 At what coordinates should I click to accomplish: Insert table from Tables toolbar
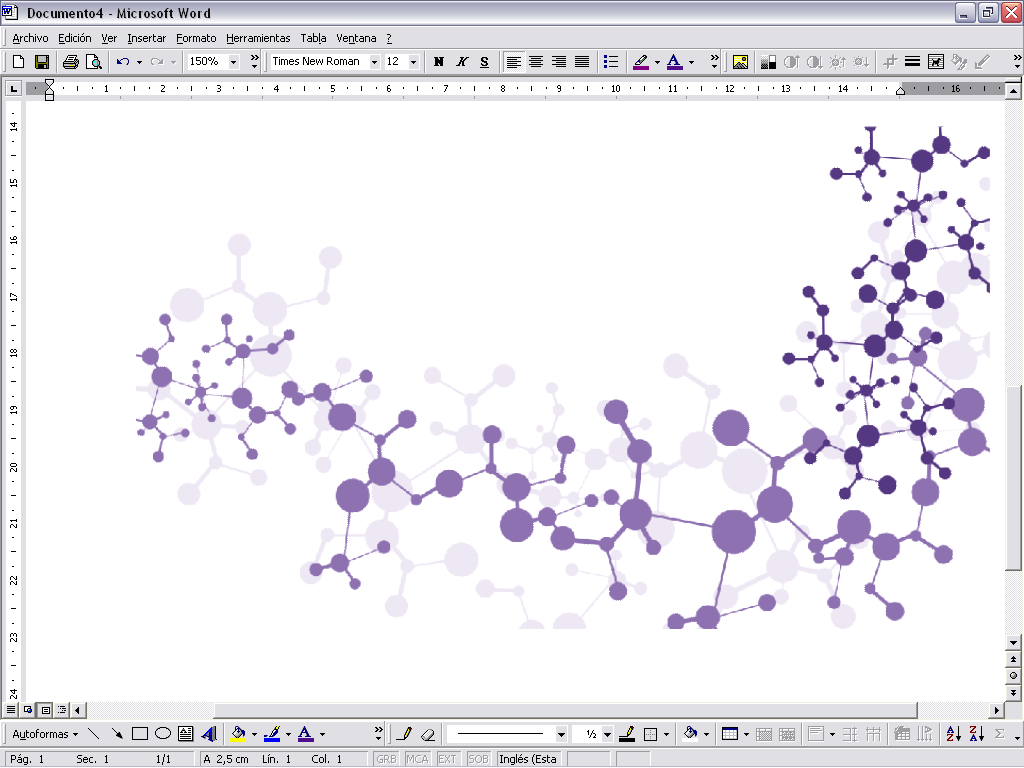(730, 734)
